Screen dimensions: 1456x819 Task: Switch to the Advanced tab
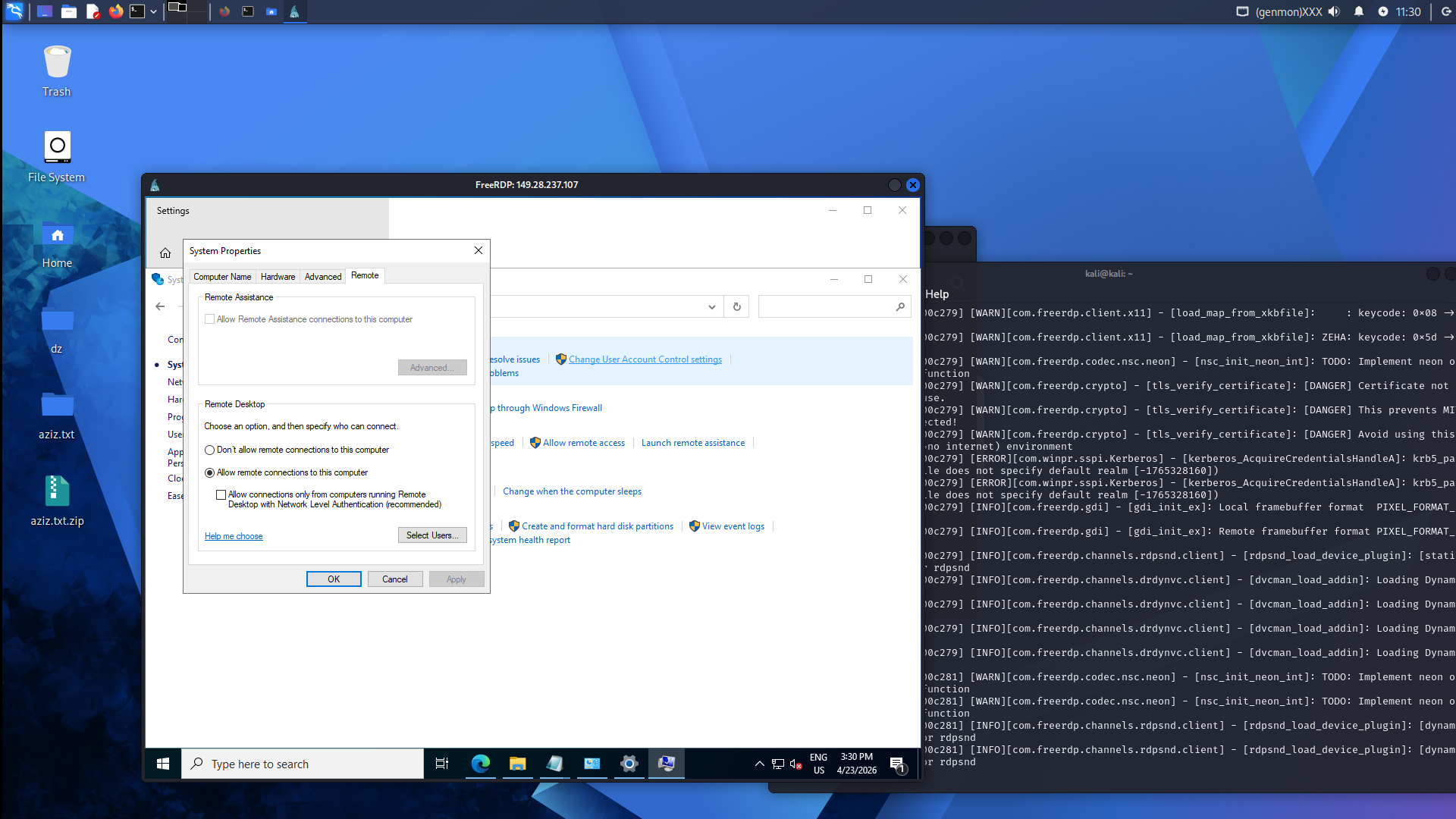pyautogui.click(x=323, y=277)
